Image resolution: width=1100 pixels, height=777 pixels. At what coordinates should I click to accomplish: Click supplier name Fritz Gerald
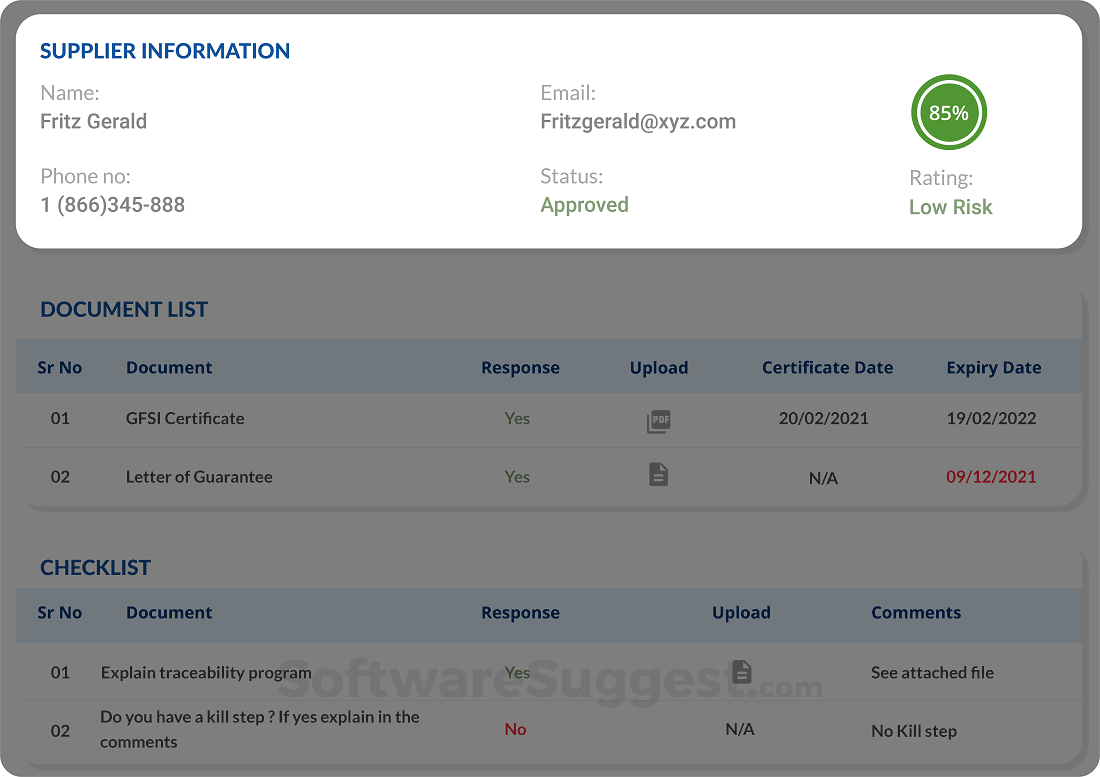[93, 121]
